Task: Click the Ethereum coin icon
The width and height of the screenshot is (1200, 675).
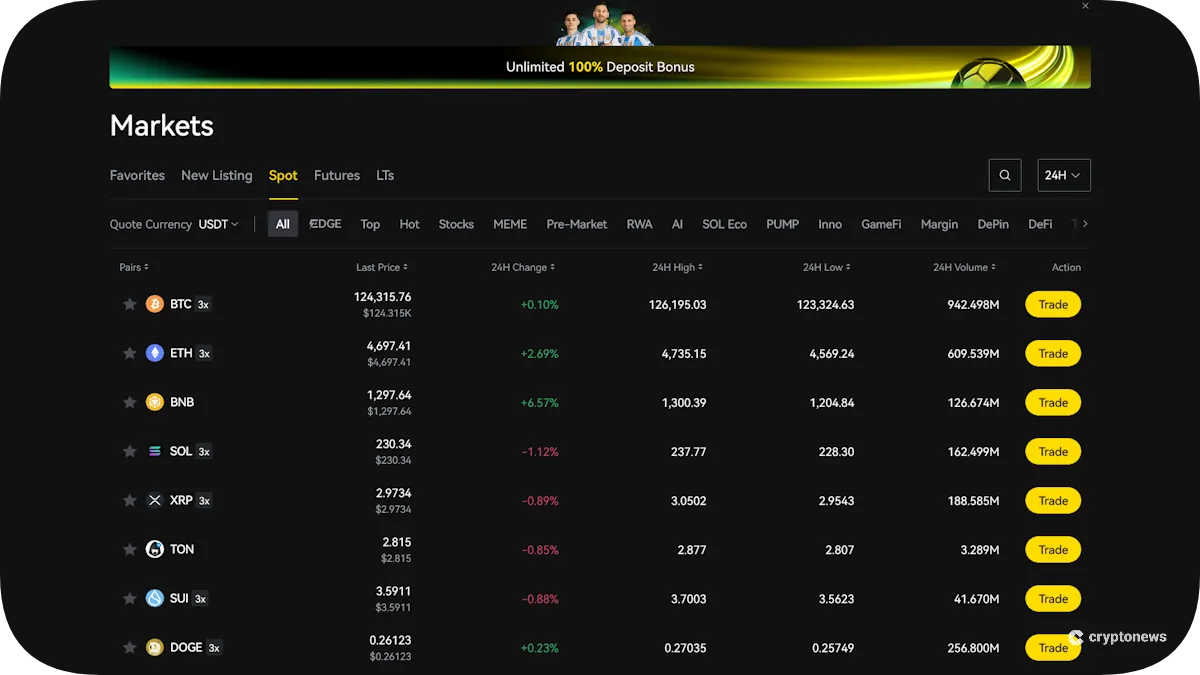Action: (154, 352)
